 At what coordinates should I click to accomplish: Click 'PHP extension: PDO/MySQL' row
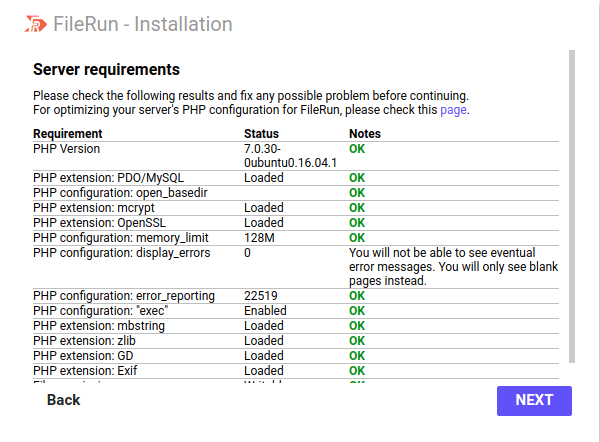(x=296, y=178)
